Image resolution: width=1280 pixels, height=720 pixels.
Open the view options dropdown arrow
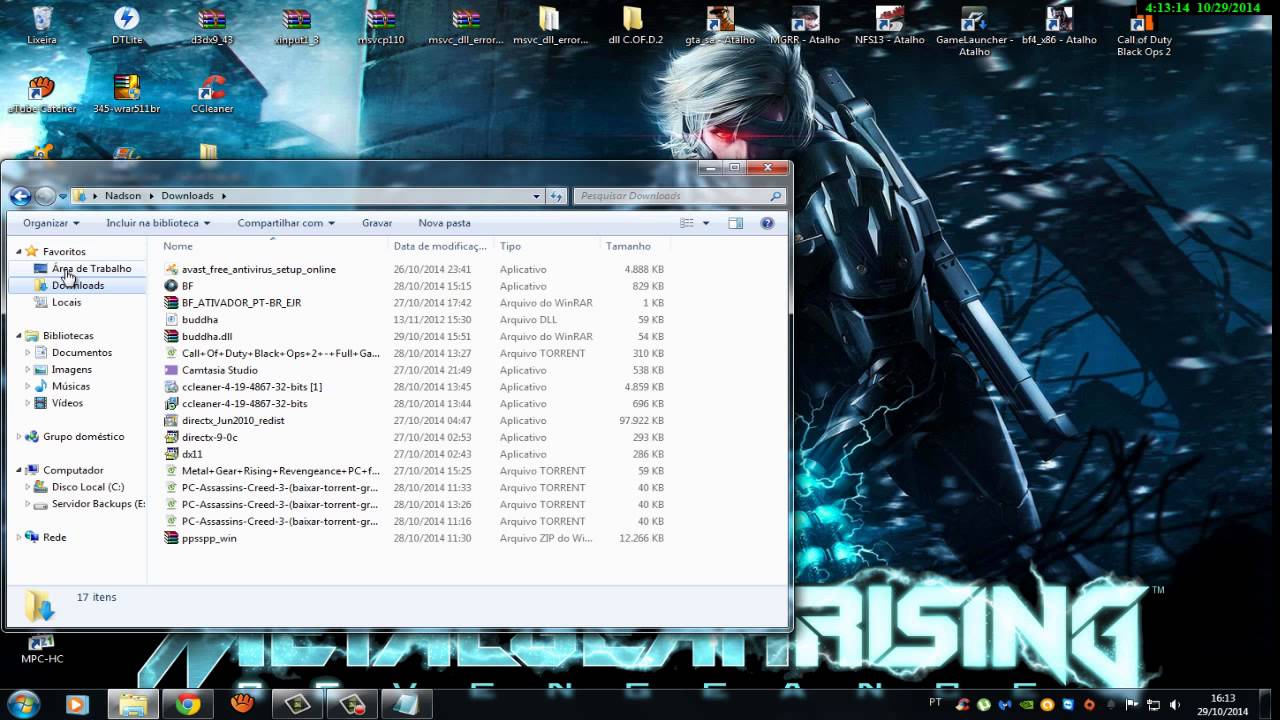click(x=706, y=223)
